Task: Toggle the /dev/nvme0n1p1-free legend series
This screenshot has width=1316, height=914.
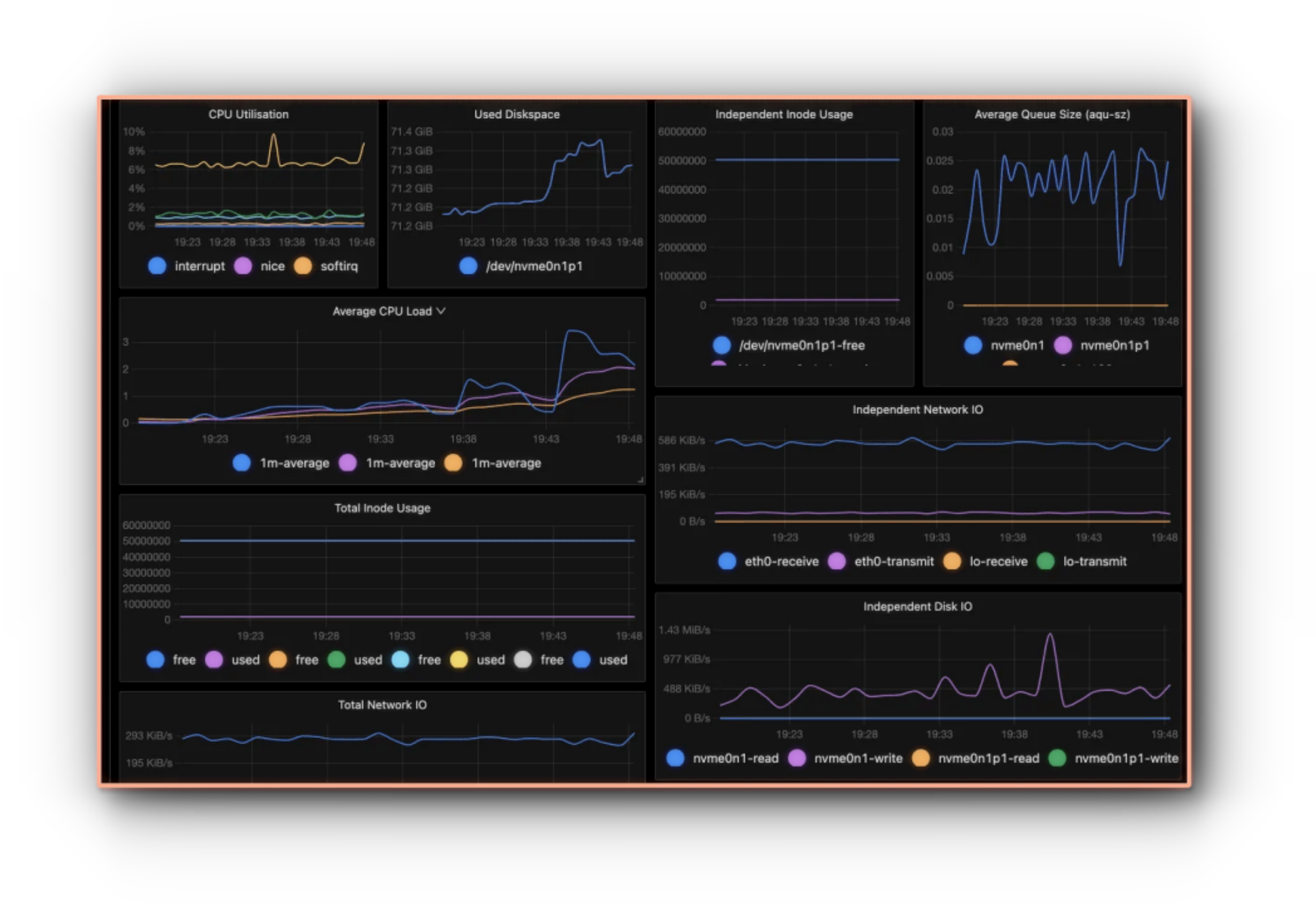Action: click(x=802, y=345)
